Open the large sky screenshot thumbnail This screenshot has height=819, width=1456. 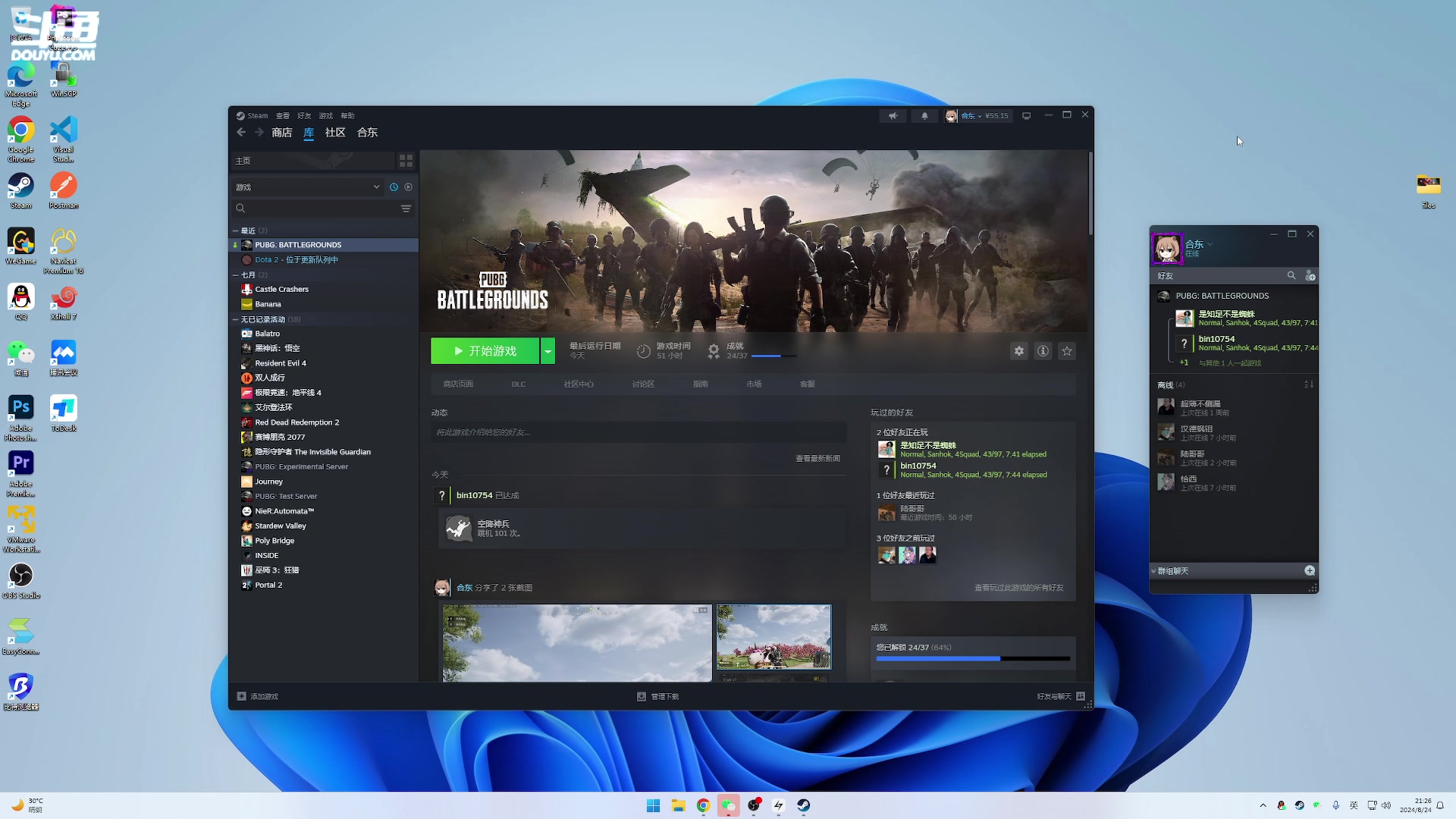pos(577,643)
